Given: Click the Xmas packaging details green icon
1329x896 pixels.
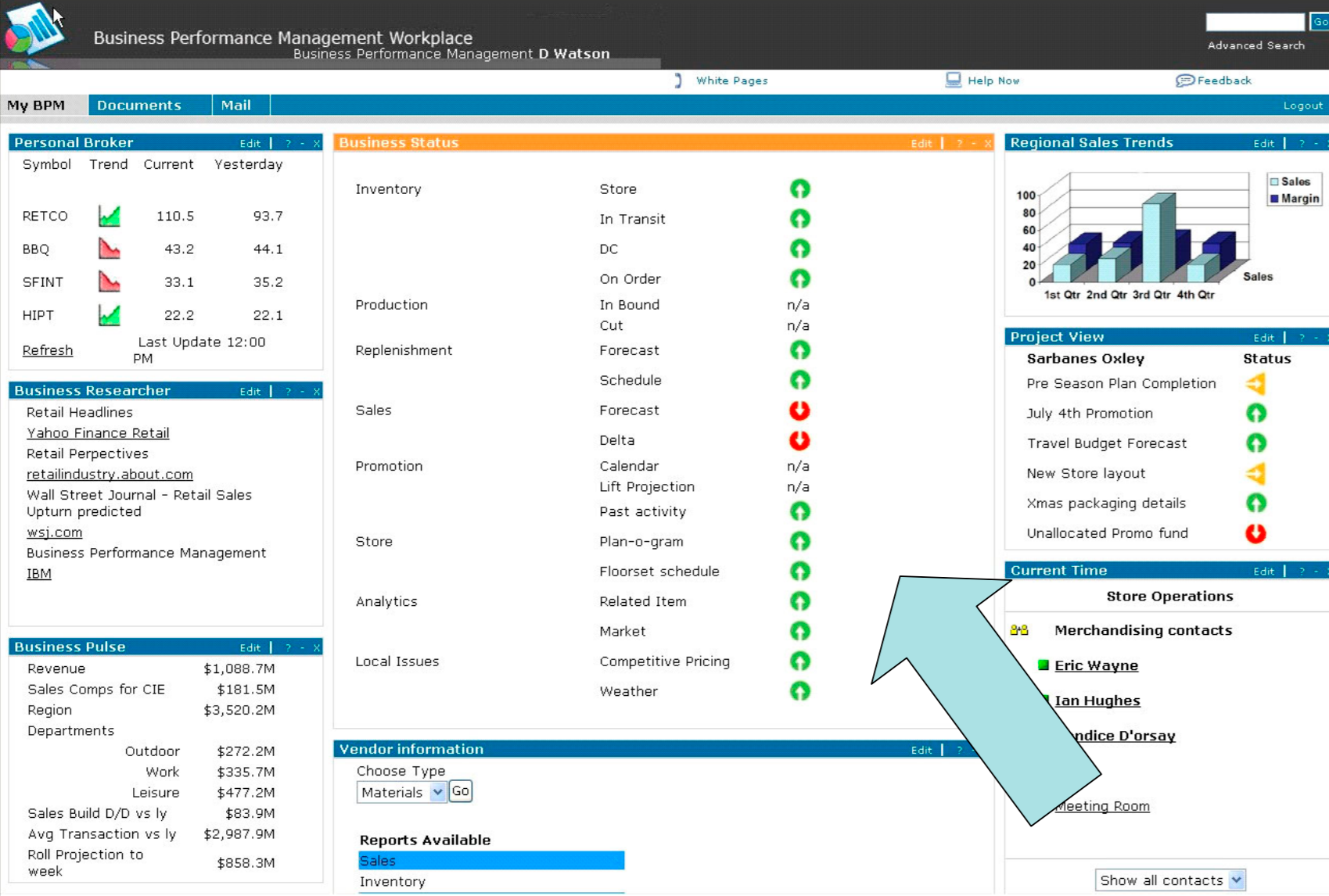Looking at the screenshot, I should pos(1255,504).
